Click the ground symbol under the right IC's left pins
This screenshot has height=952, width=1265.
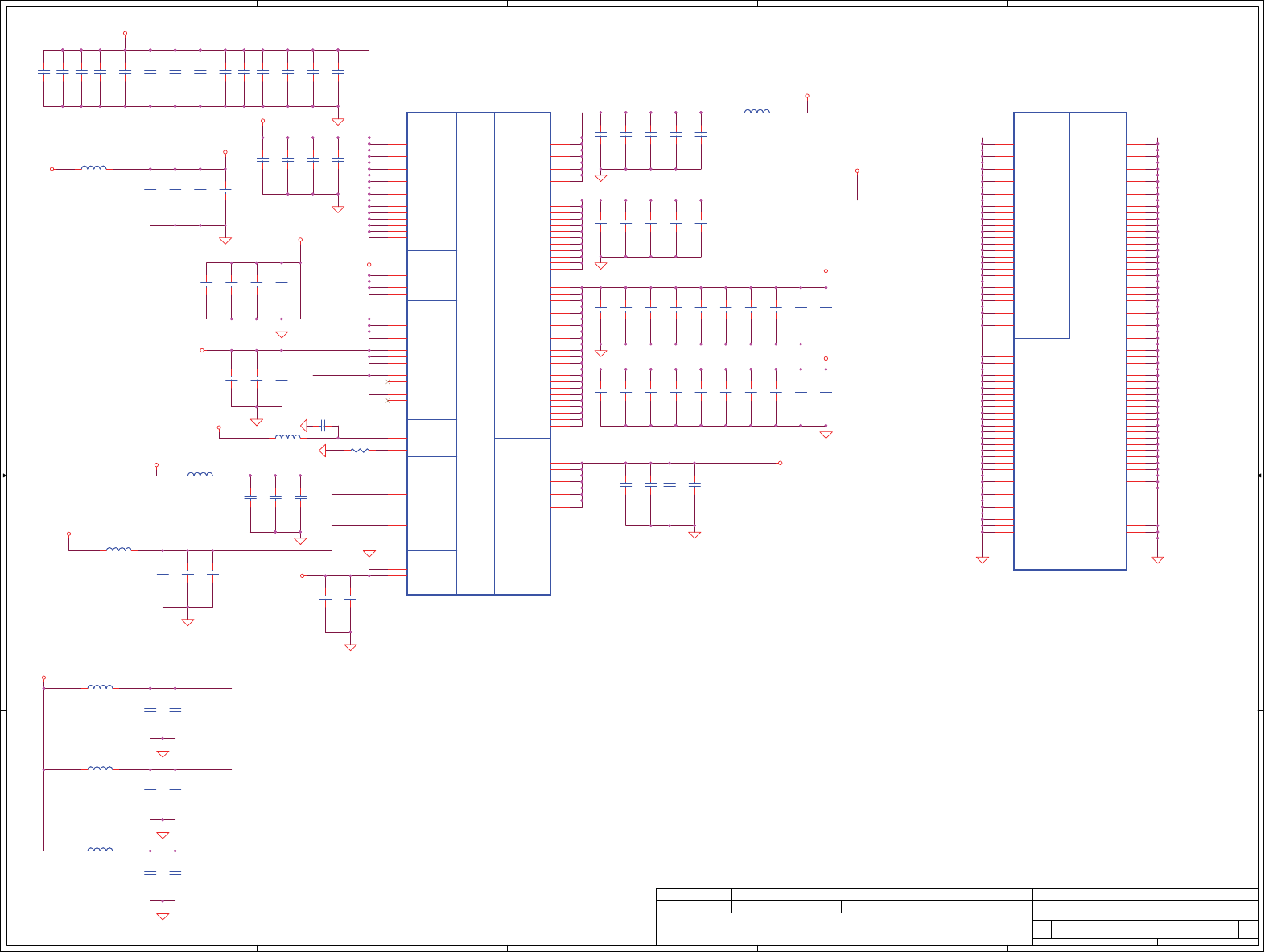point(983,559)
